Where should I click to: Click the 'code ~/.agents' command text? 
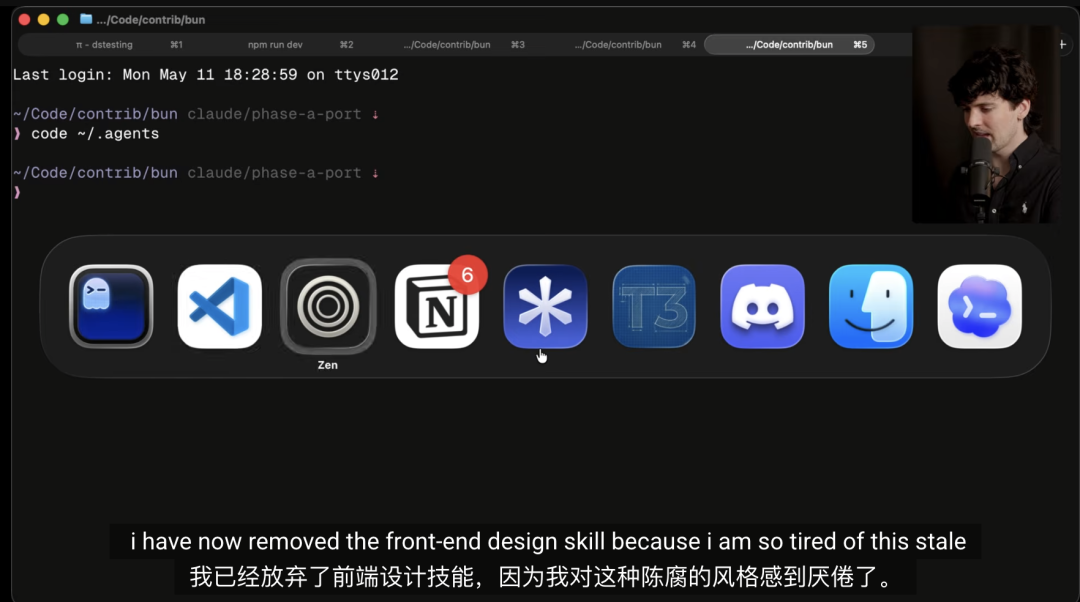coord(95,134)
